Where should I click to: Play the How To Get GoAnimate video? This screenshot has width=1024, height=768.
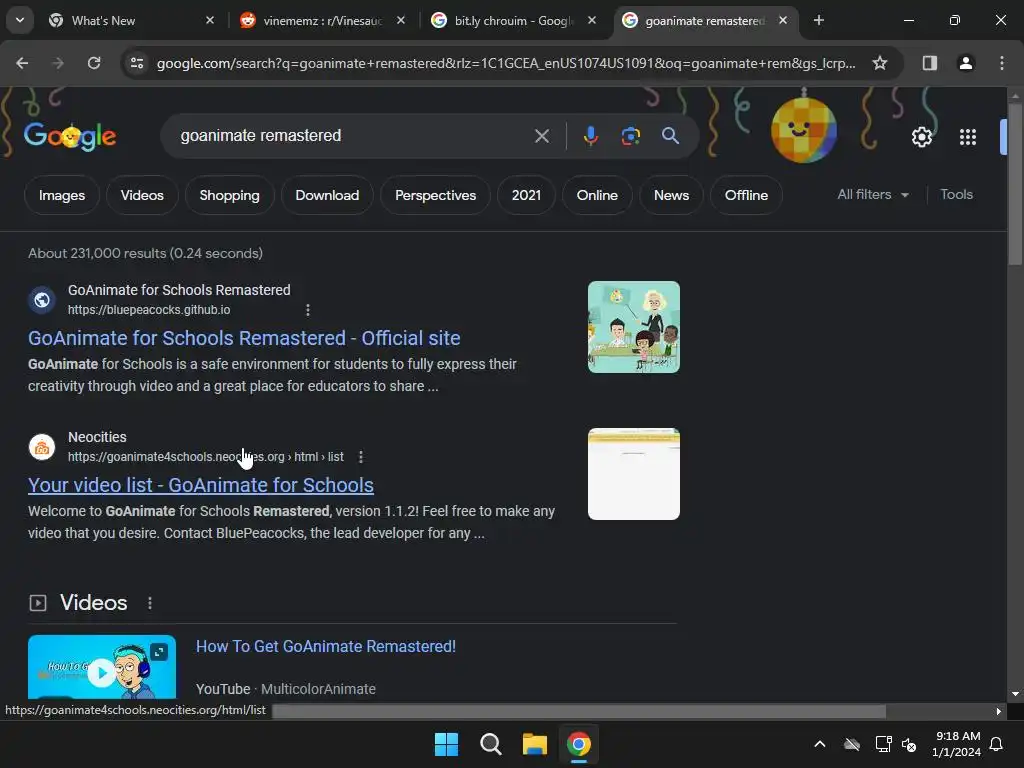pyautogui.click(x=101, y=672)
